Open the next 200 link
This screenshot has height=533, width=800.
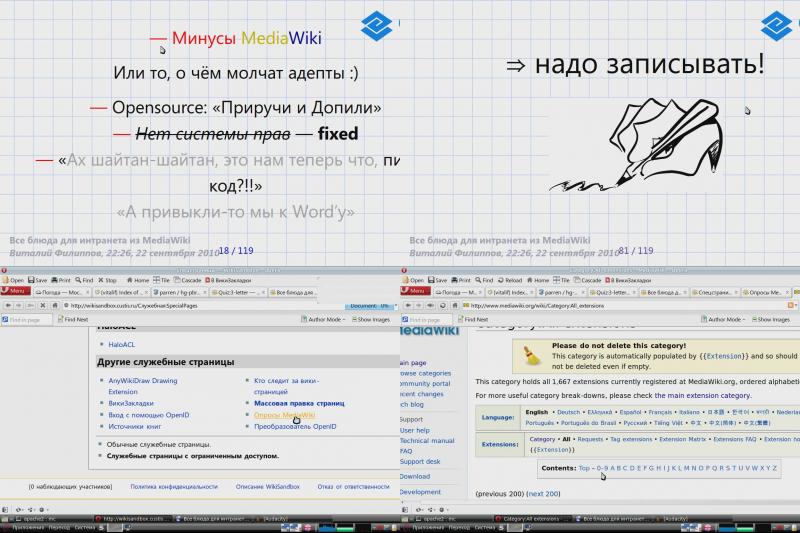point(543,494)
